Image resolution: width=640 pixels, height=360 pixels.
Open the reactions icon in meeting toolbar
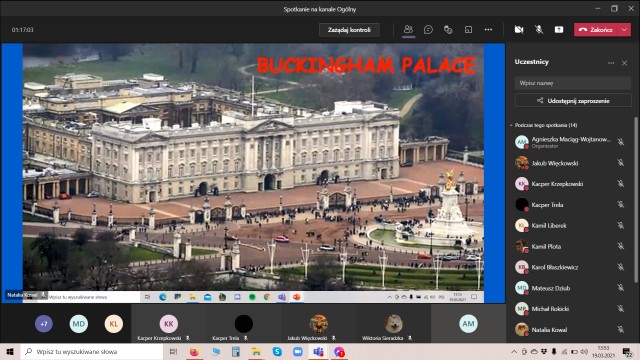click(x=448, y=29)
